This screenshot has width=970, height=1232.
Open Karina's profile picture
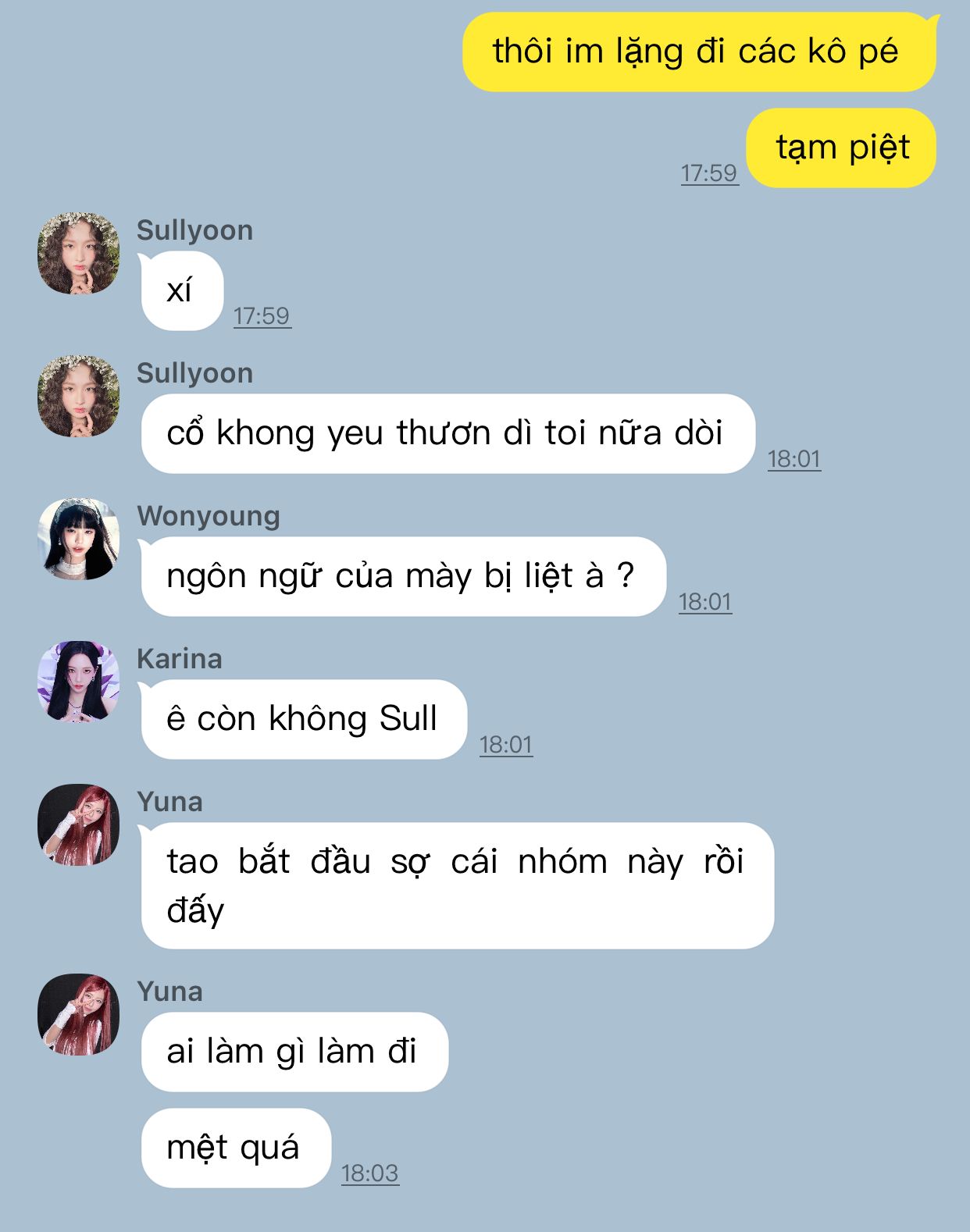point(78,682)
